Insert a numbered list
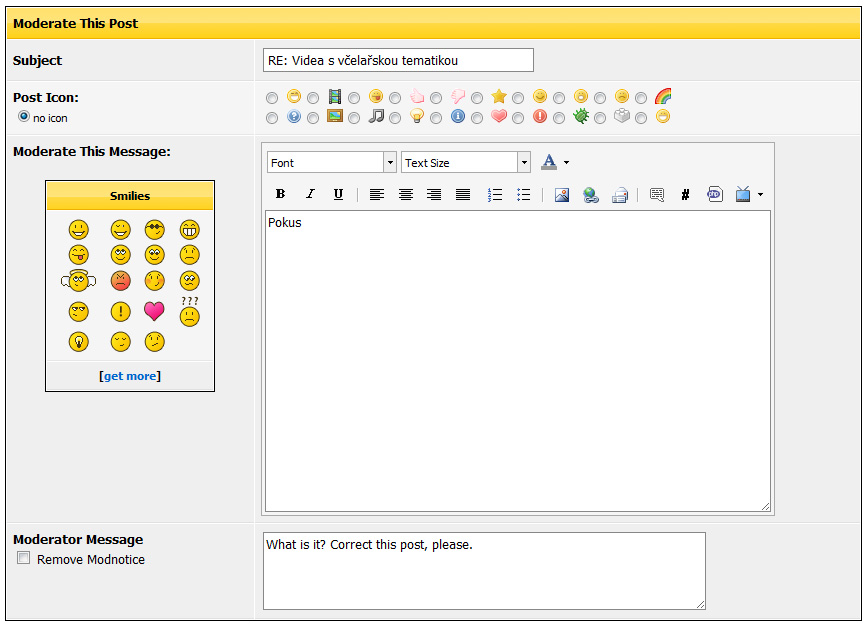Image resolution: width=868 pixels, height=626 pixels. point(494,195)
